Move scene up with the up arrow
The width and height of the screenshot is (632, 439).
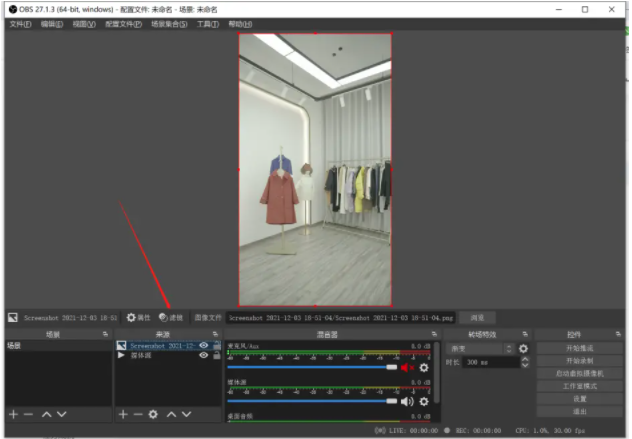point(47,414)
